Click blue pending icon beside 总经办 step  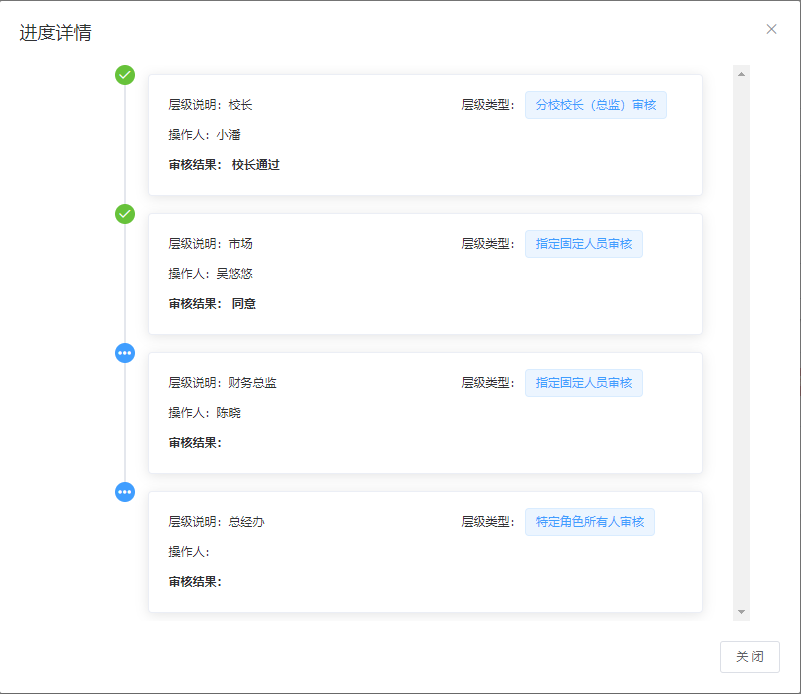tap(125, 492)
